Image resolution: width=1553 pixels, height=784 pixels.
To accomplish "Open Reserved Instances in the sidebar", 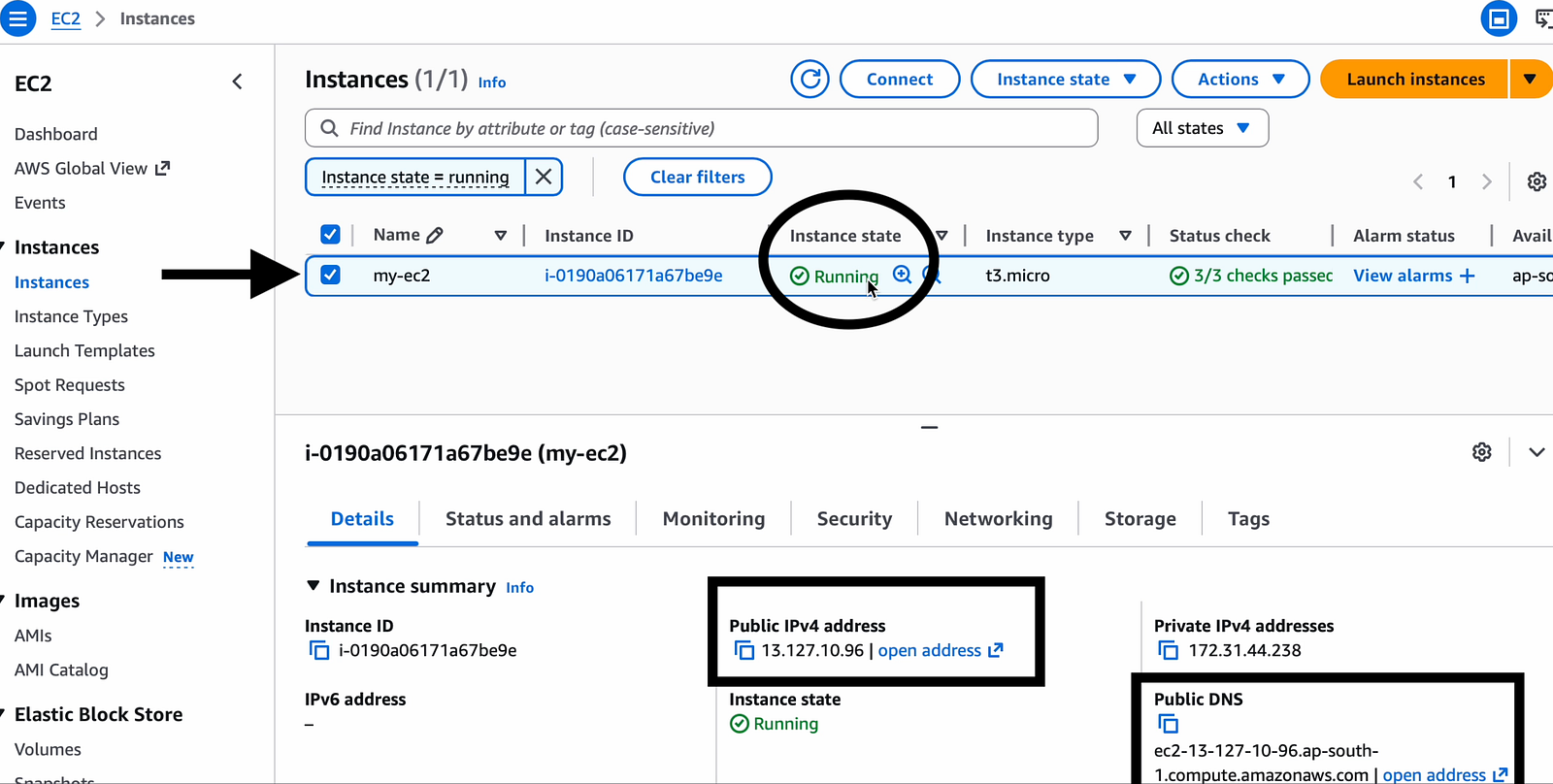I will (x=87, y=453).
